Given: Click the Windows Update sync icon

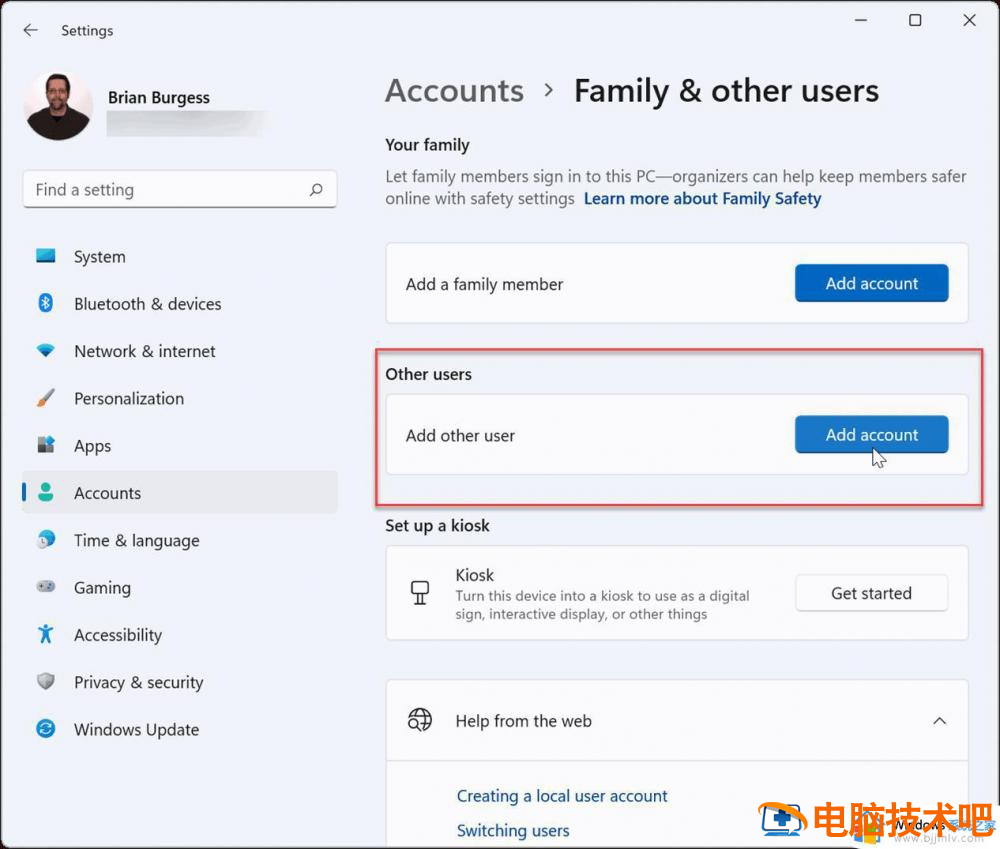Looking at the screenshot, I should pyautogui.click(x=45, y=728).
